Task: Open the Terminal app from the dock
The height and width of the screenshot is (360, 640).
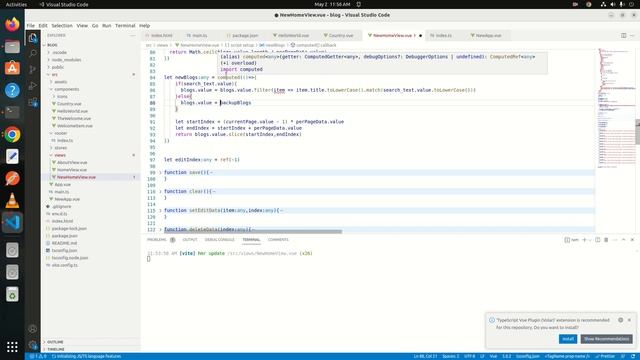Action: coord(12,112)
